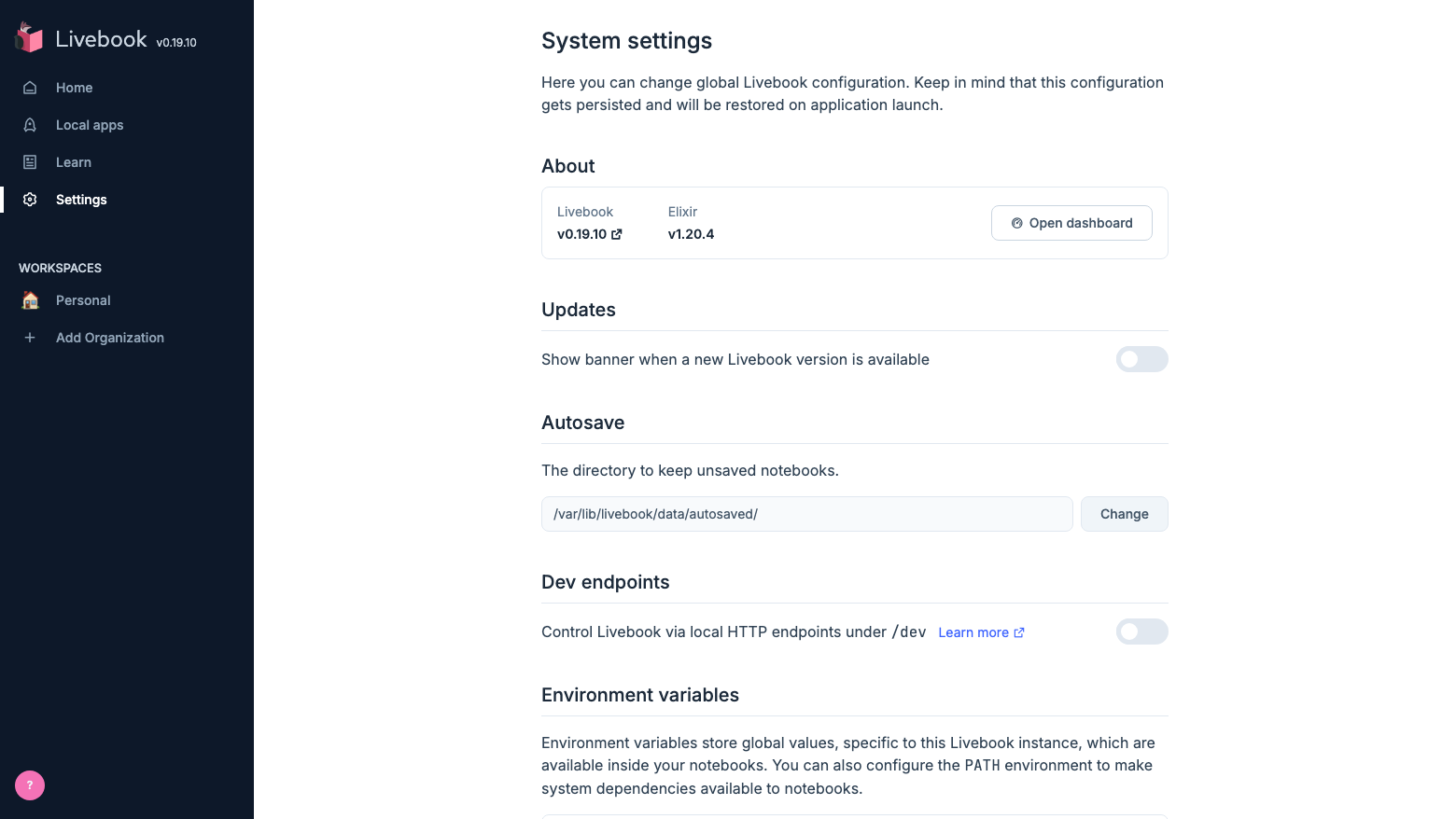Click the v0.19.10 version label in sidebar
Image resolution: width=1456 pixels, height=819 pixels.
[176, 43]
